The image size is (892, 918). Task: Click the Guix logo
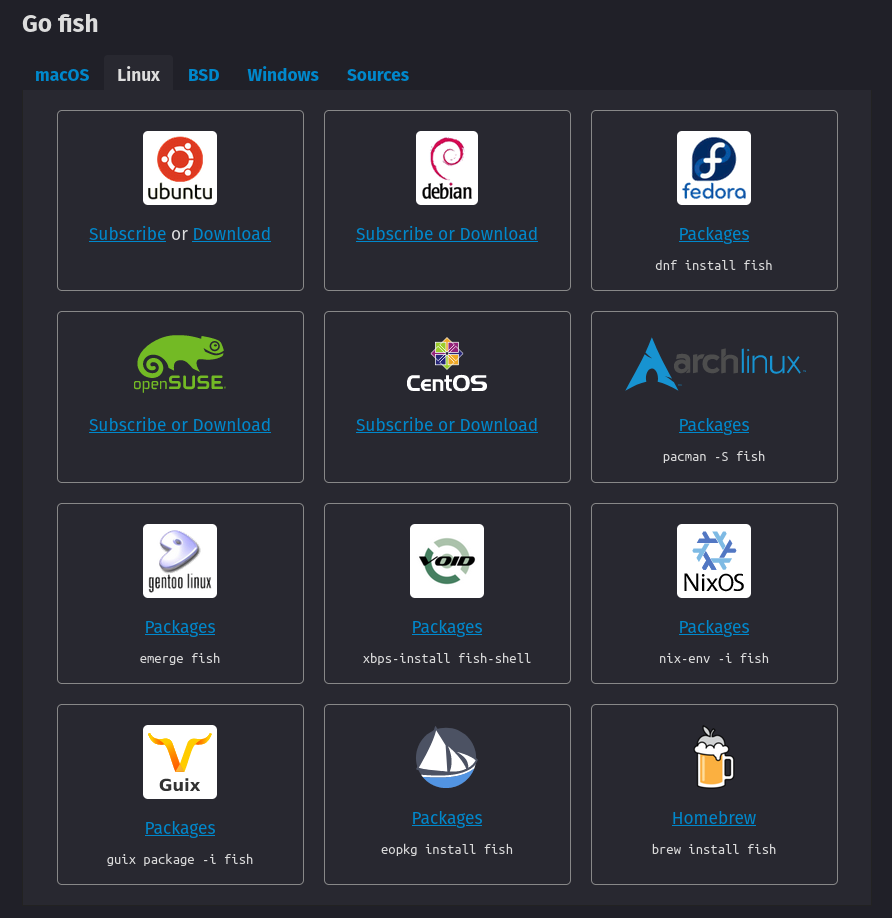[180, 761]
